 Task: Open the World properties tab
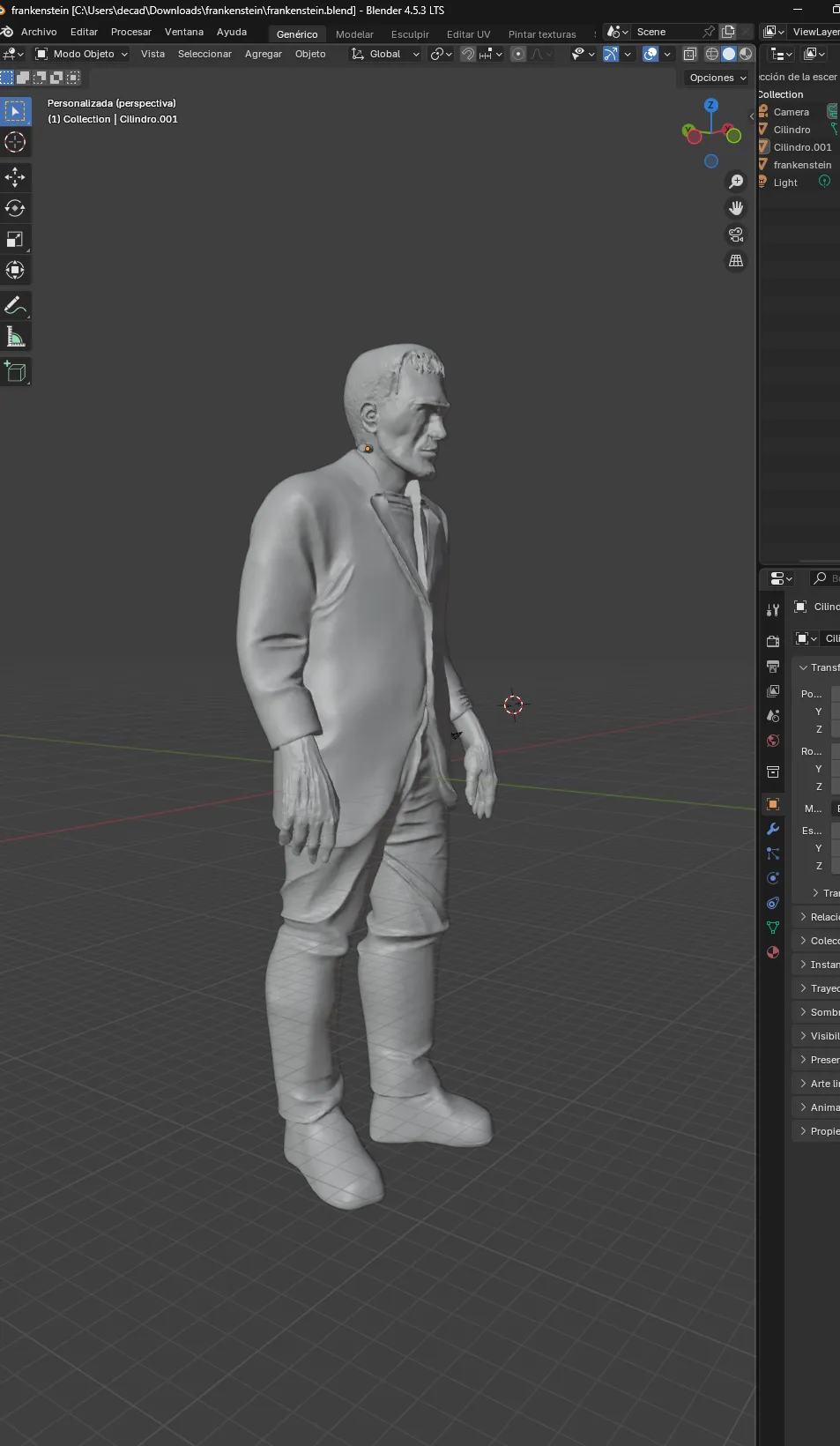(x=773, y=741)
